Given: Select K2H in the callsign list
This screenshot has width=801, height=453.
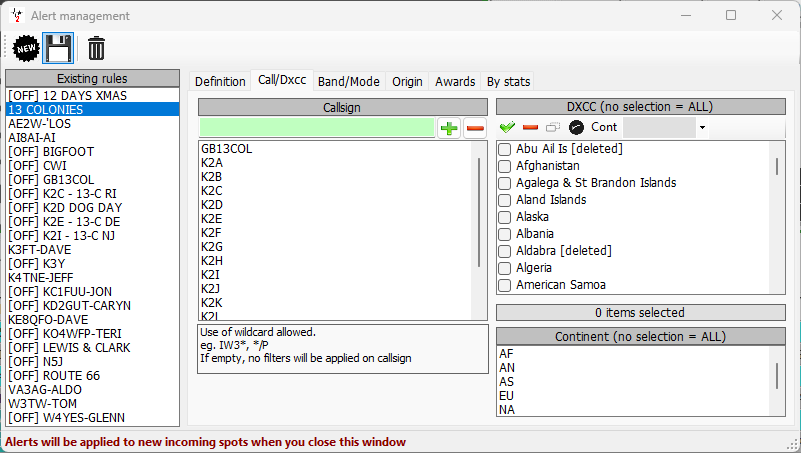Looking at the screenshot, I should [x=335, y=261].
